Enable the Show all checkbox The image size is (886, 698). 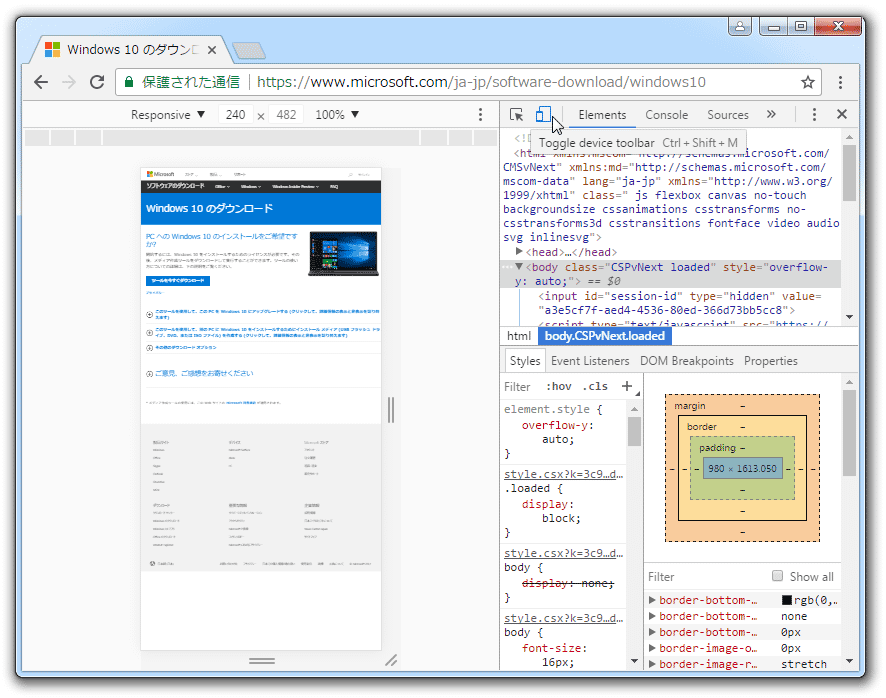click(778, 576)
